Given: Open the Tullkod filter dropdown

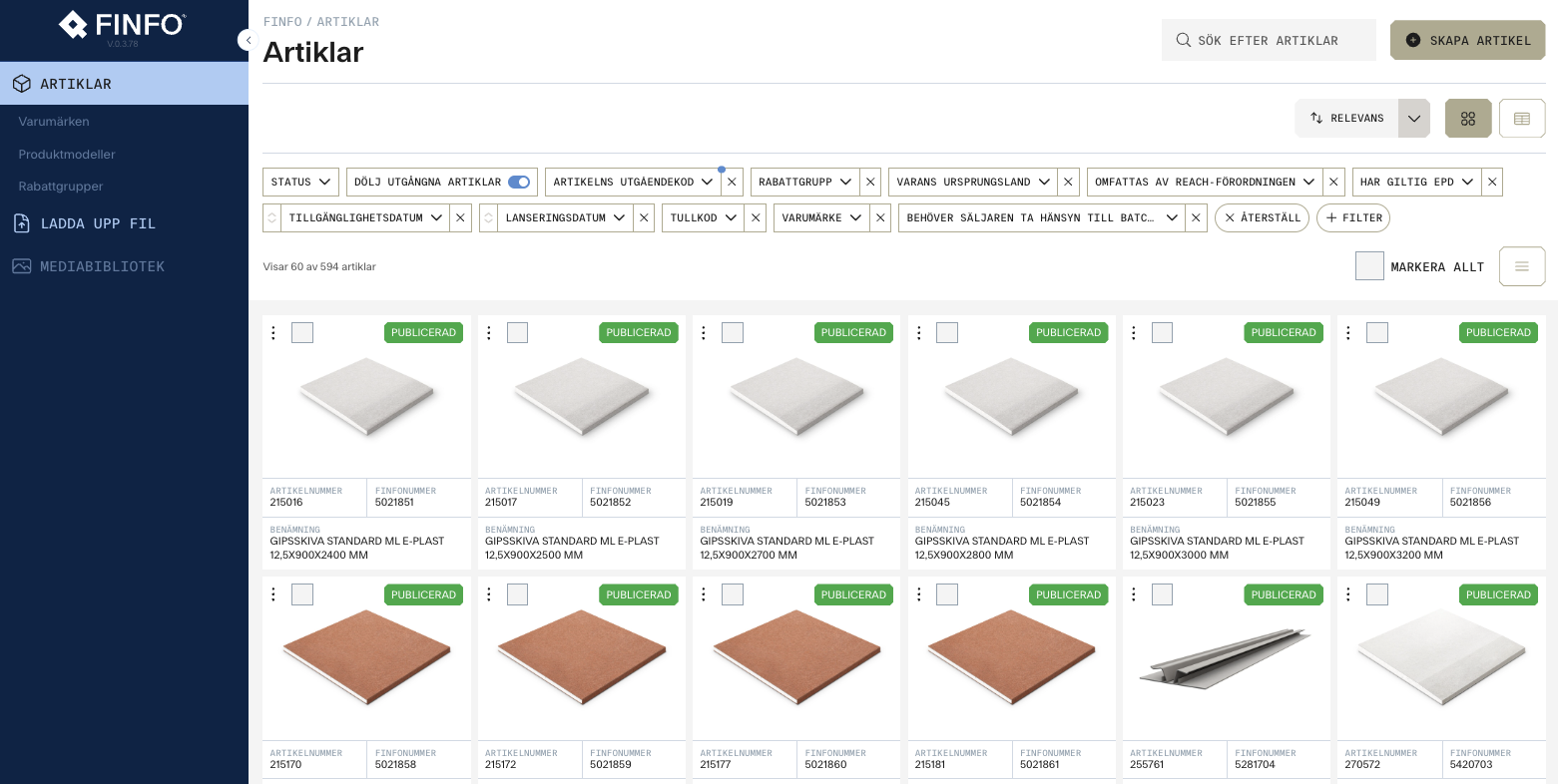Looking at the screenshot, I should click(x=703, y=217).
